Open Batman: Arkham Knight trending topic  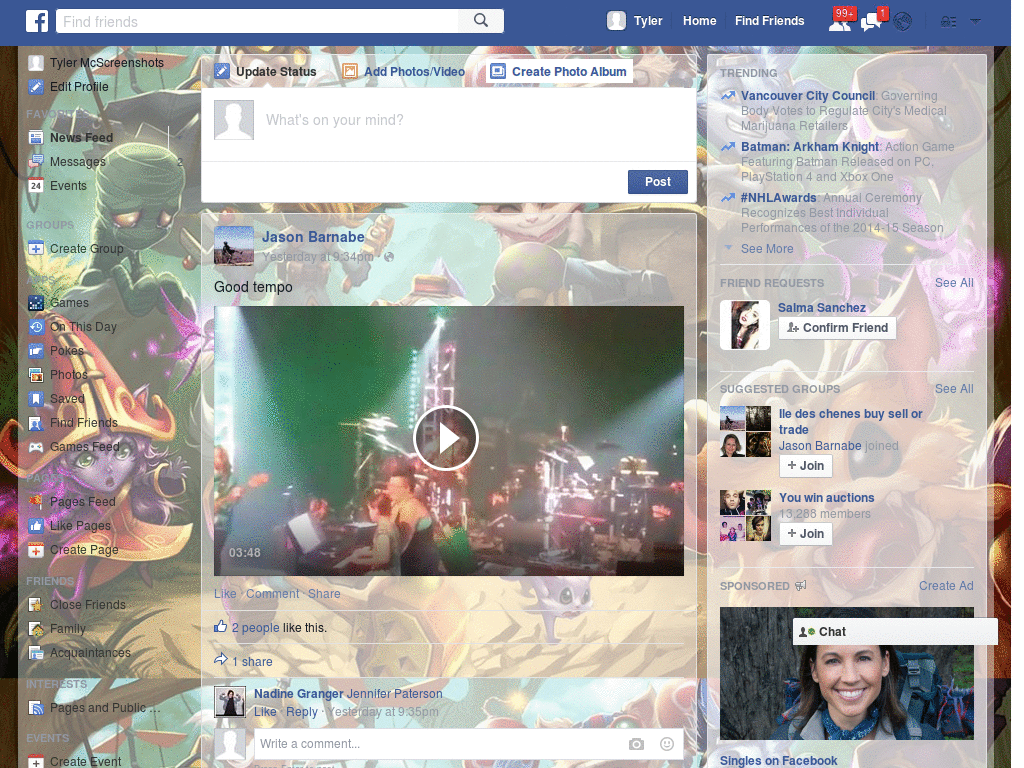click(810, 147)
